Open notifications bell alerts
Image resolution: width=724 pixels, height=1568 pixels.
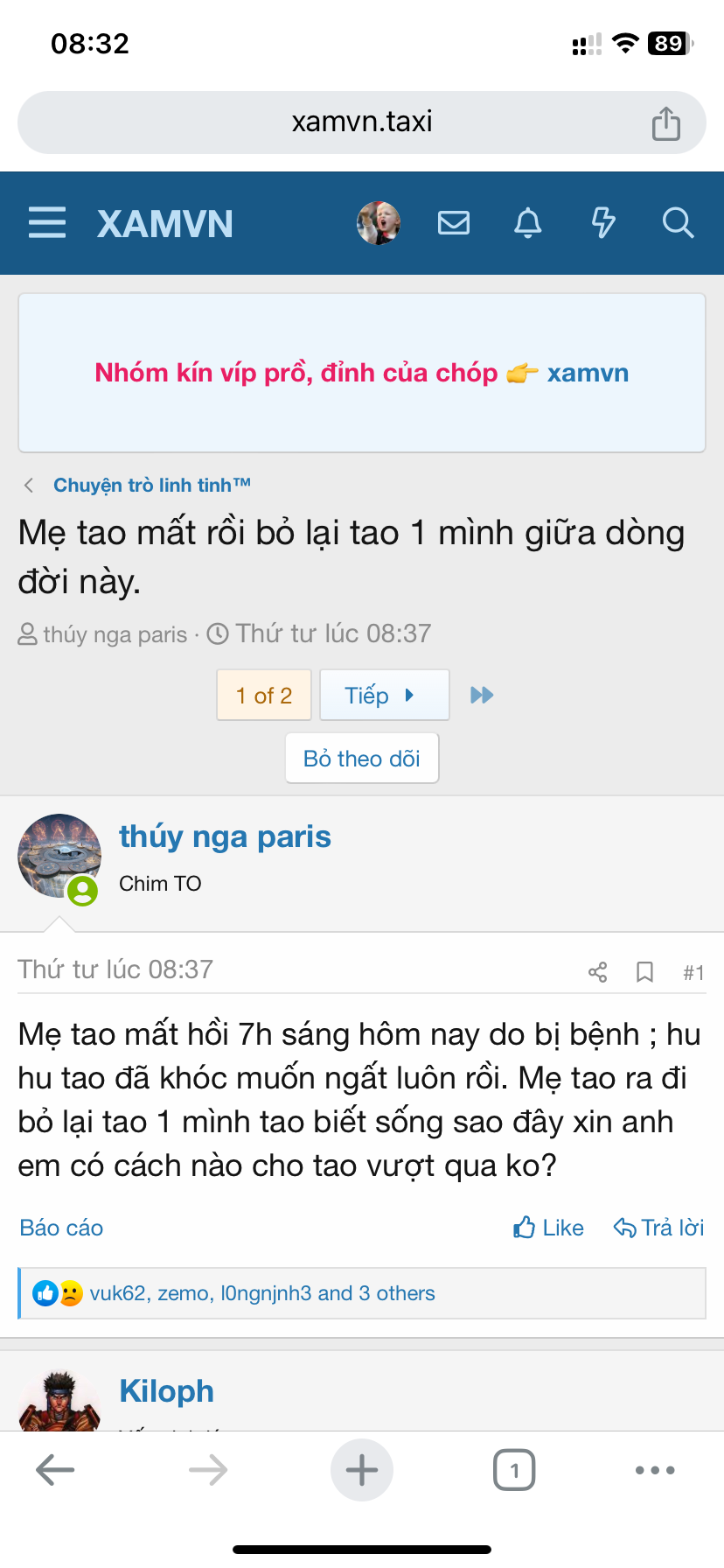(527, 223)
